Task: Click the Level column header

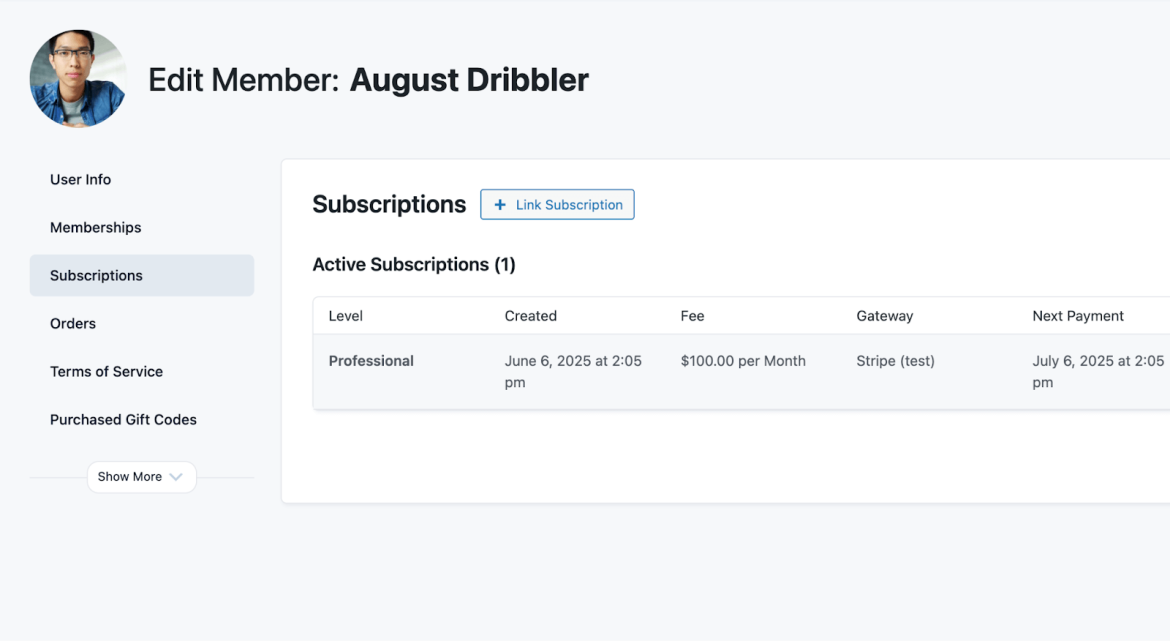Action: pos(345,315)
